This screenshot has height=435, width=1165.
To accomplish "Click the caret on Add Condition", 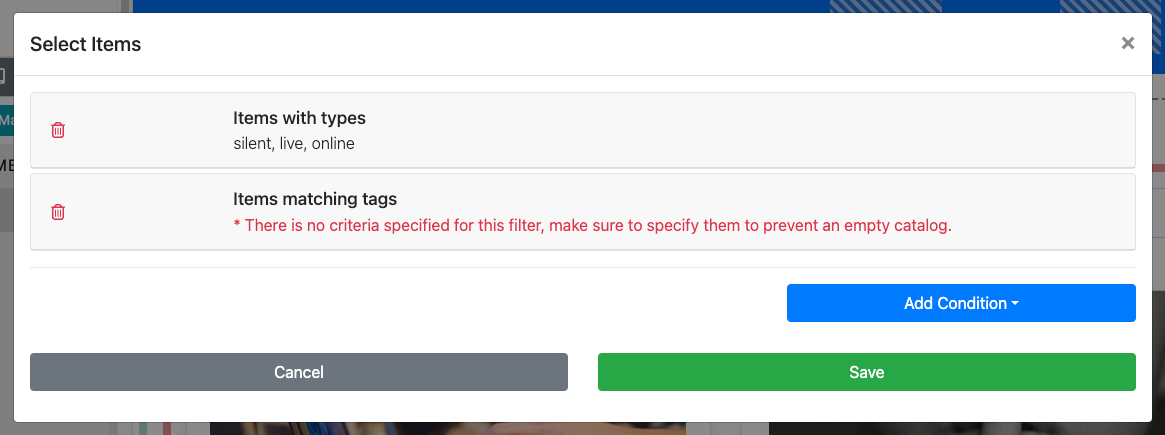I will [x=1015, y=303].
